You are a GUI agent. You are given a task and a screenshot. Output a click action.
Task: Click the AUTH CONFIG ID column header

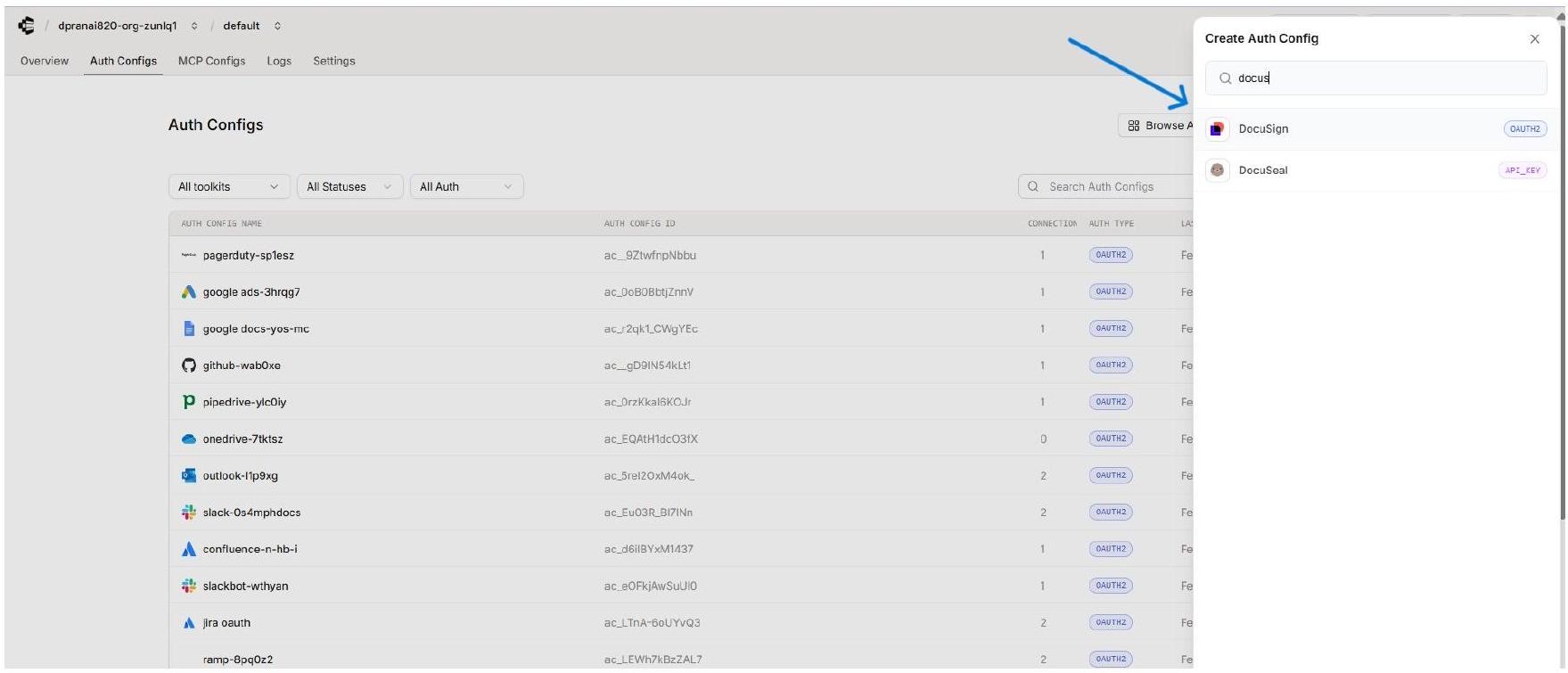(639, 224)
